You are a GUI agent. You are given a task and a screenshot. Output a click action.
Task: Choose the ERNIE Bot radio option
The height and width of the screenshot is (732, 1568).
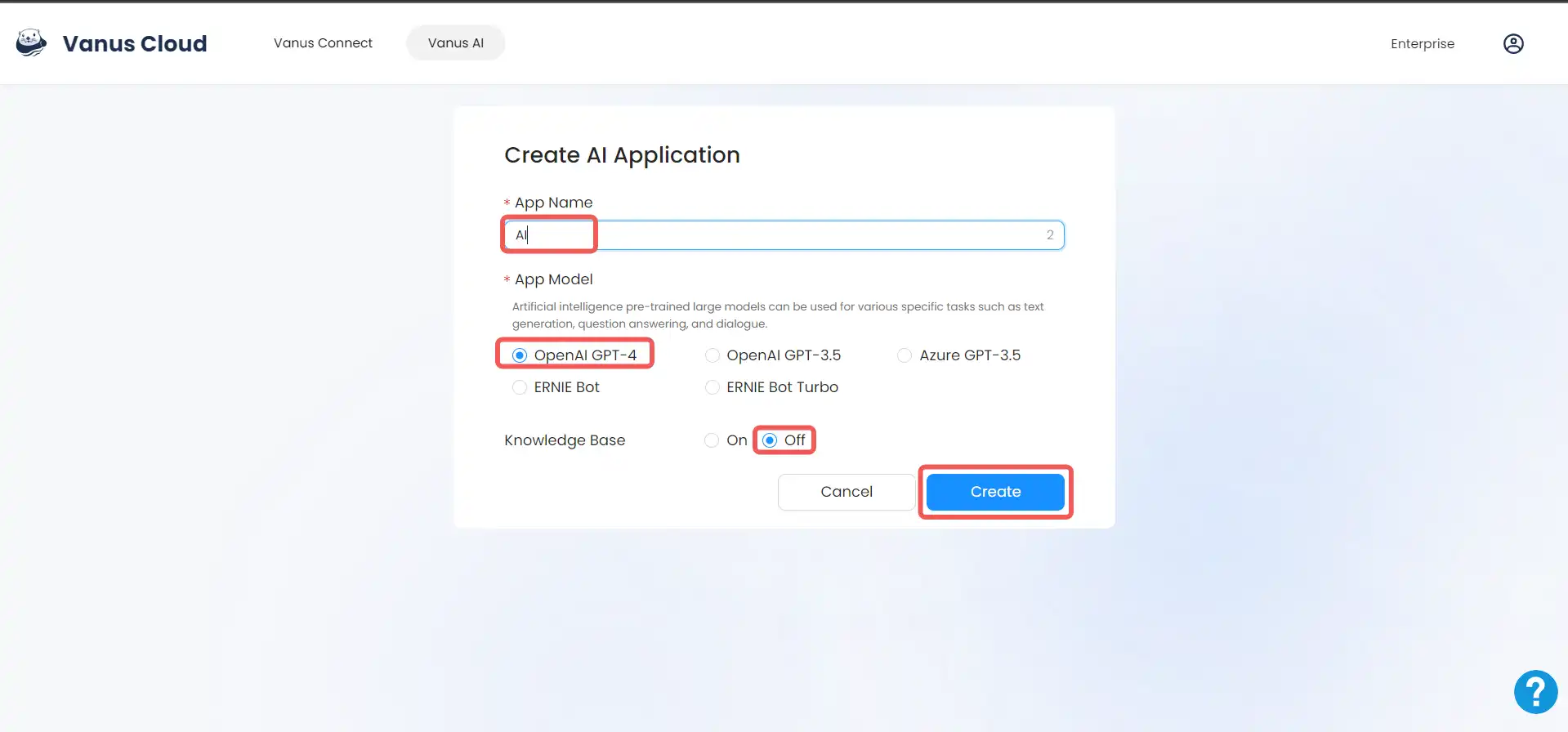520,387
